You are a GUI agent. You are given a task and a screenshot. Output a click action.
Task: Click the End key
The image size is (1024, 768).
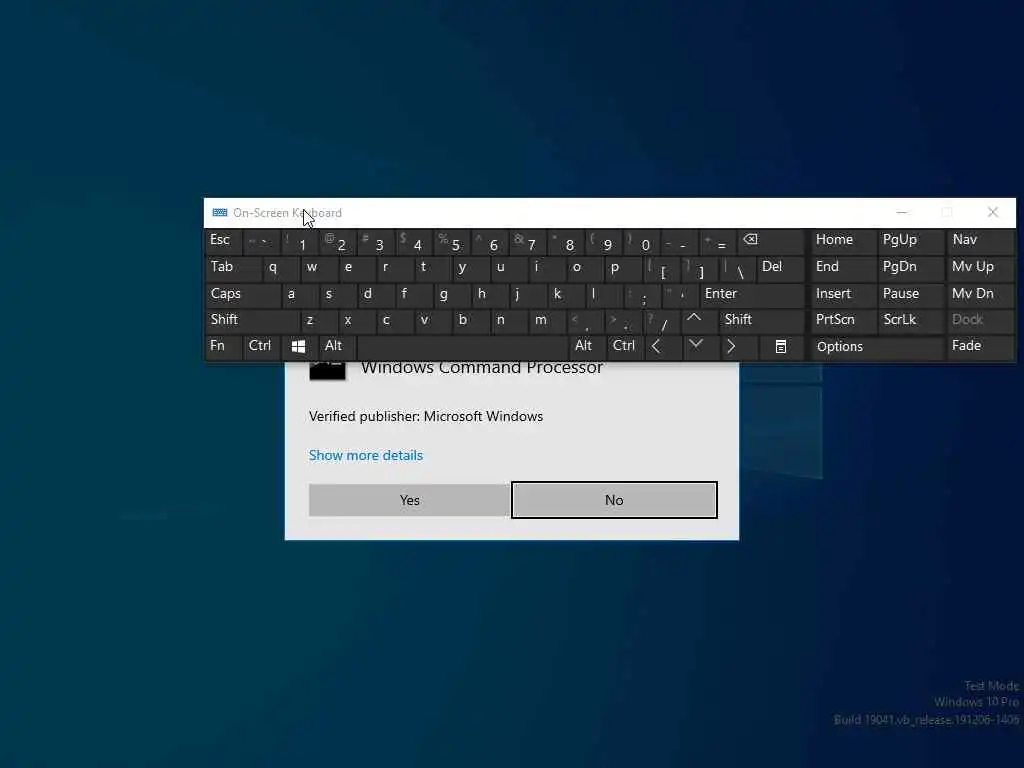(x=844, y=268)
